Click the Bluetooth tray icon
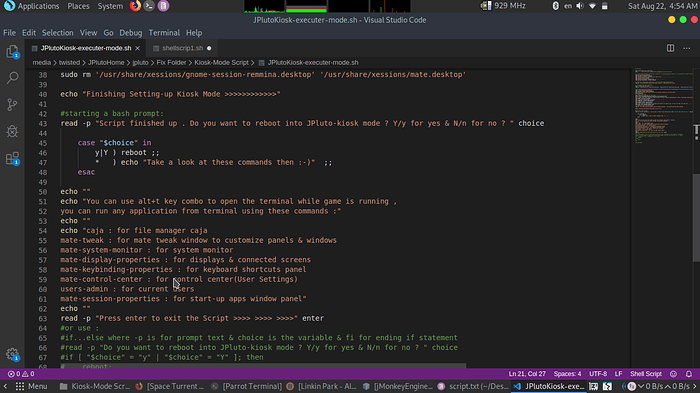This screenshot has height=393, width=700. pos(555,6)
